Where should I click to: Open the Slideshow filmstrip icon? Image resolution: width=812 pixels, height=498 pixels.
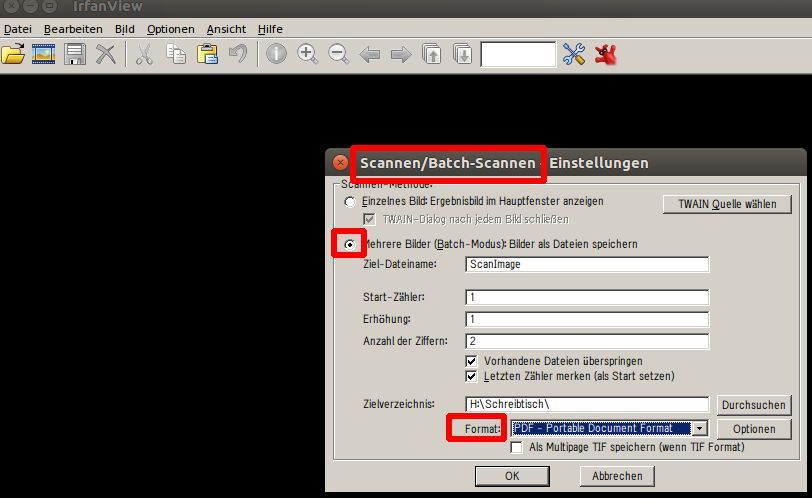point(44,54)
